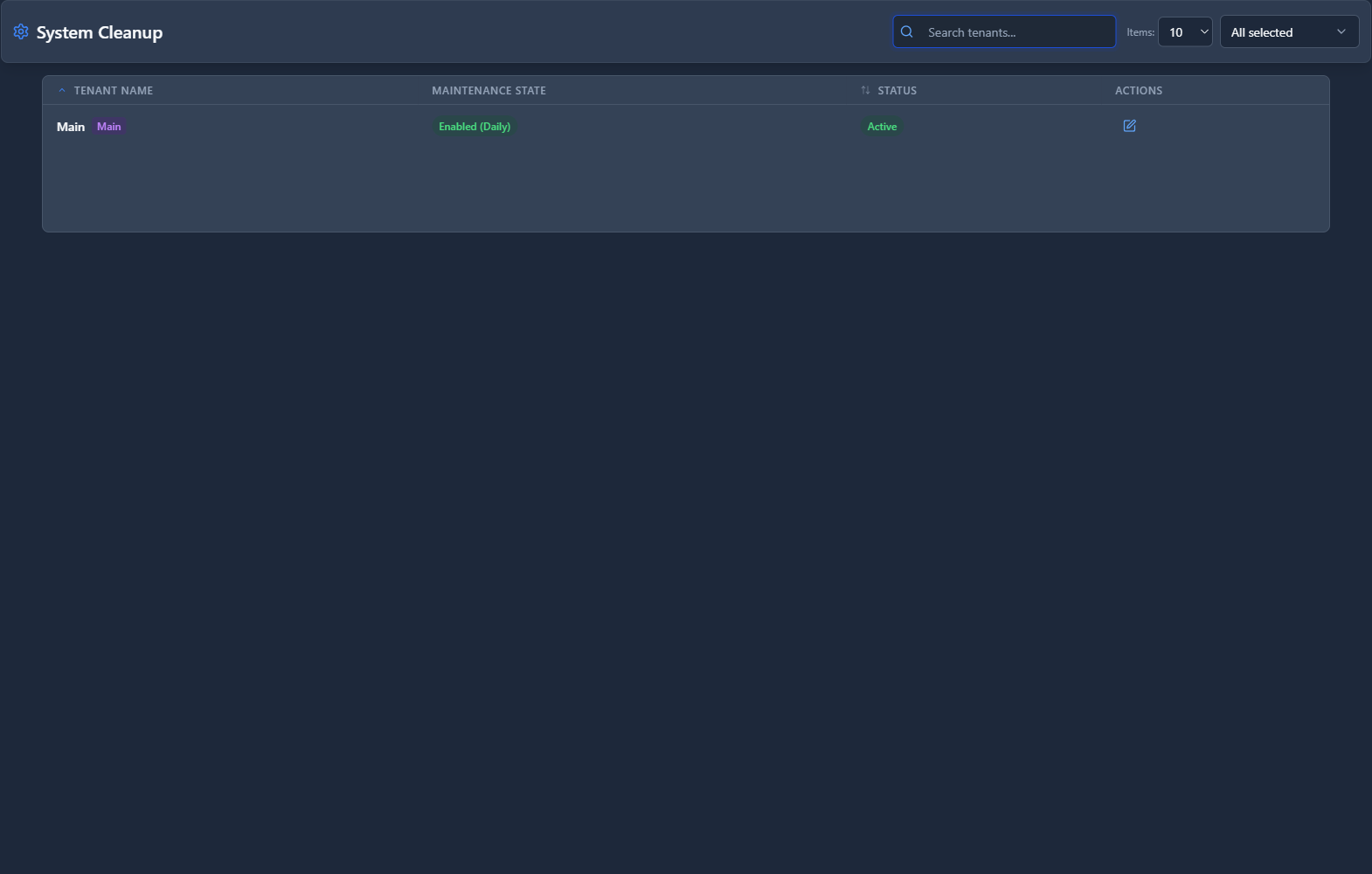Click the Items label next to dropdown
The image size is (1372, 874).
(x=1140, y=32)
